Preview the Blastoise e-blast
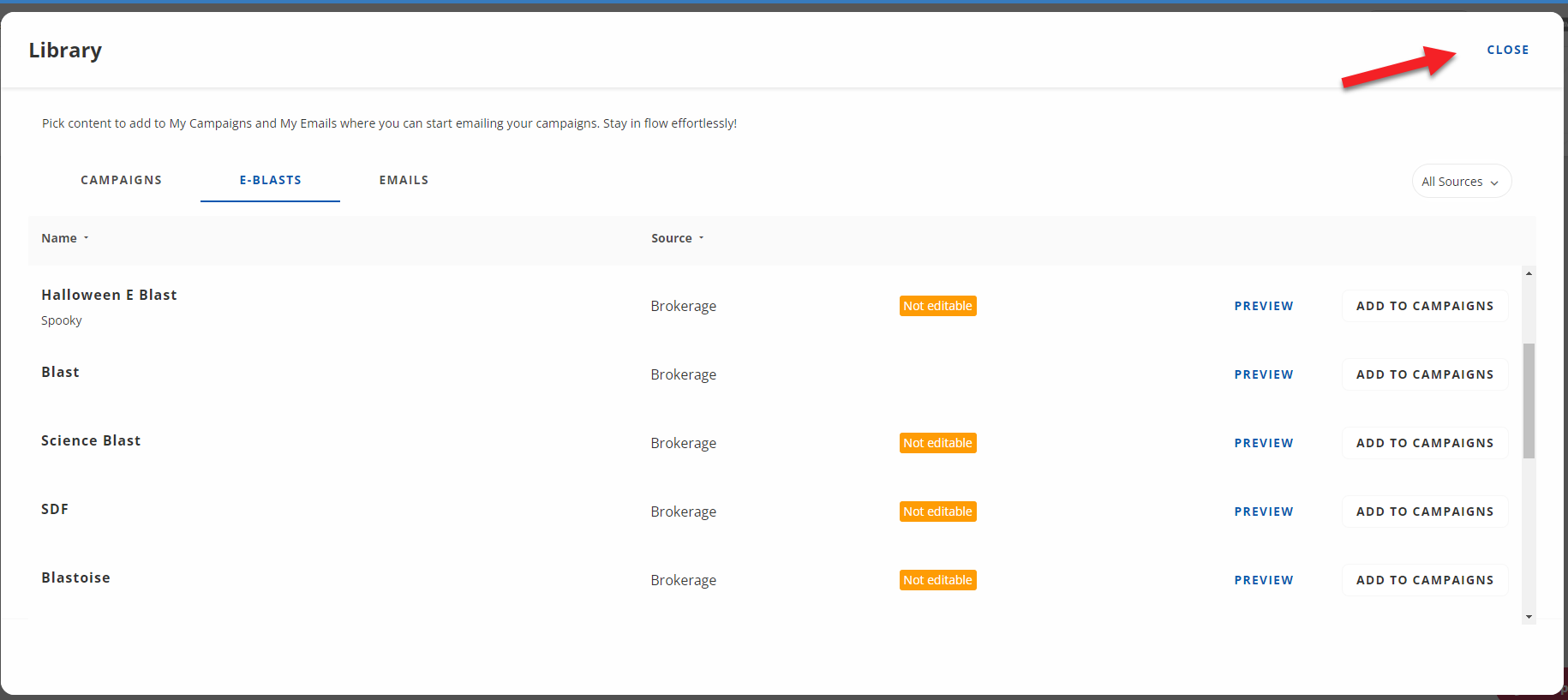This screenshot has width=1568, height=700. pyautogui.click(x=1263, y=580)
